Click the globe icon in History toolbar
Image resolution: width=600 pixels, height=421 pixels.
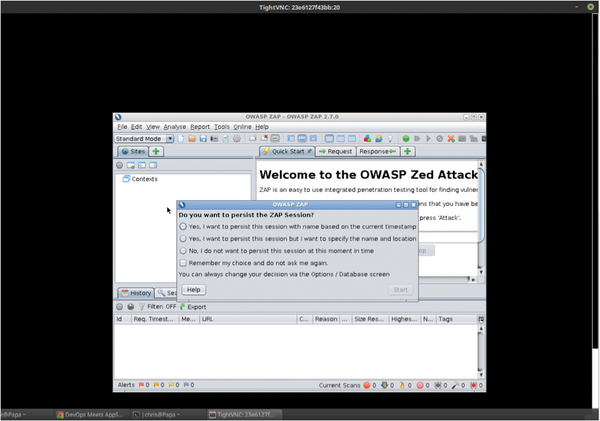pyautogui.click(x=131, y=307)
